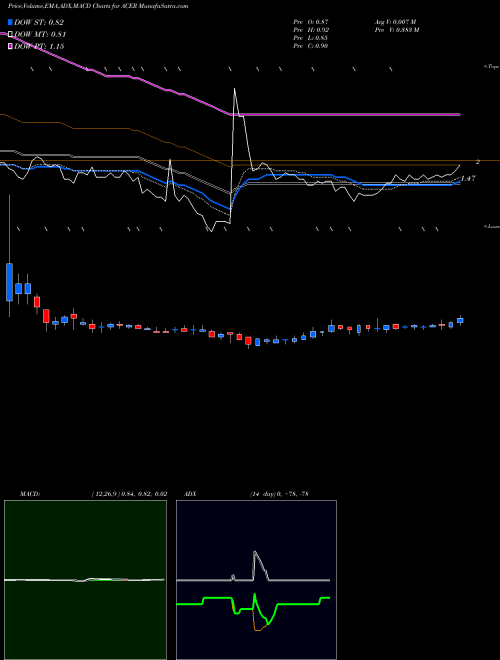Click the 'Pre H: 0.92' value
Screen dimensions: 500x660
tap(311, 30)
